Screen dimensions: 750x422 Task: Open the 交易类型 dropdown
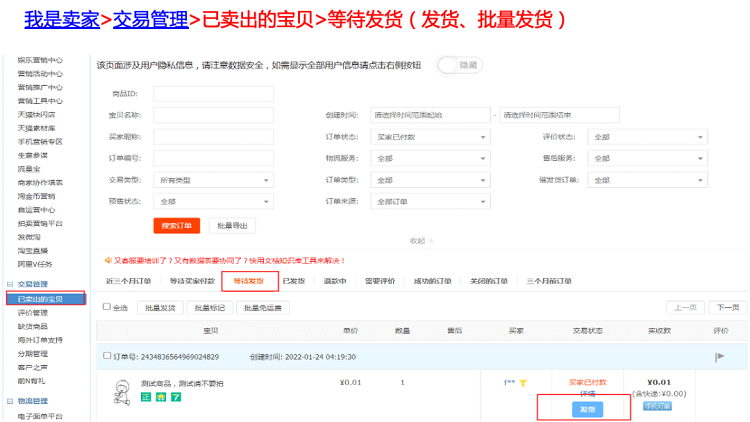[214, 180]
